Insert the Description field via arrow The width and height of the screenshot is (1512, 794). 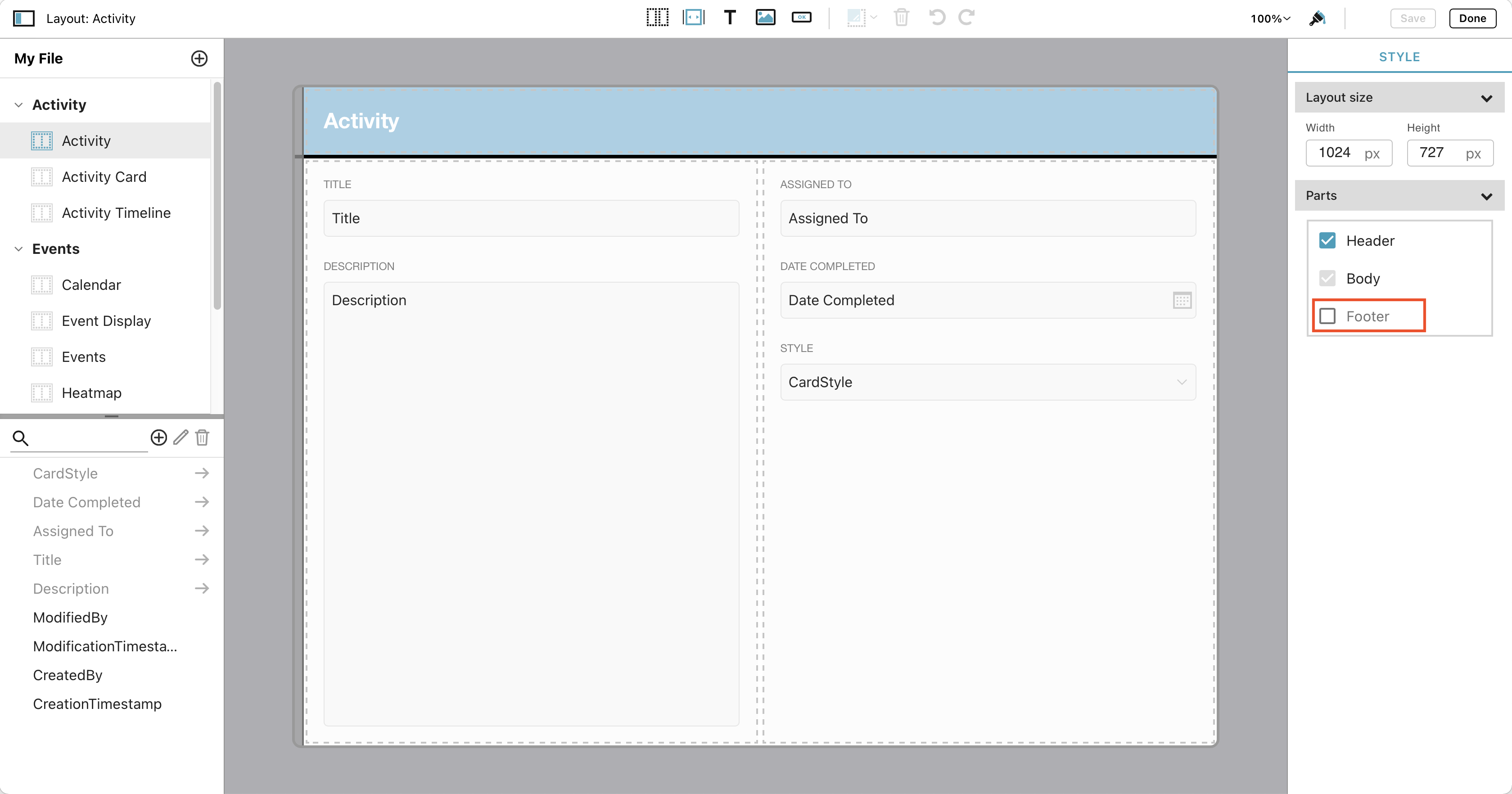(202, 588)
